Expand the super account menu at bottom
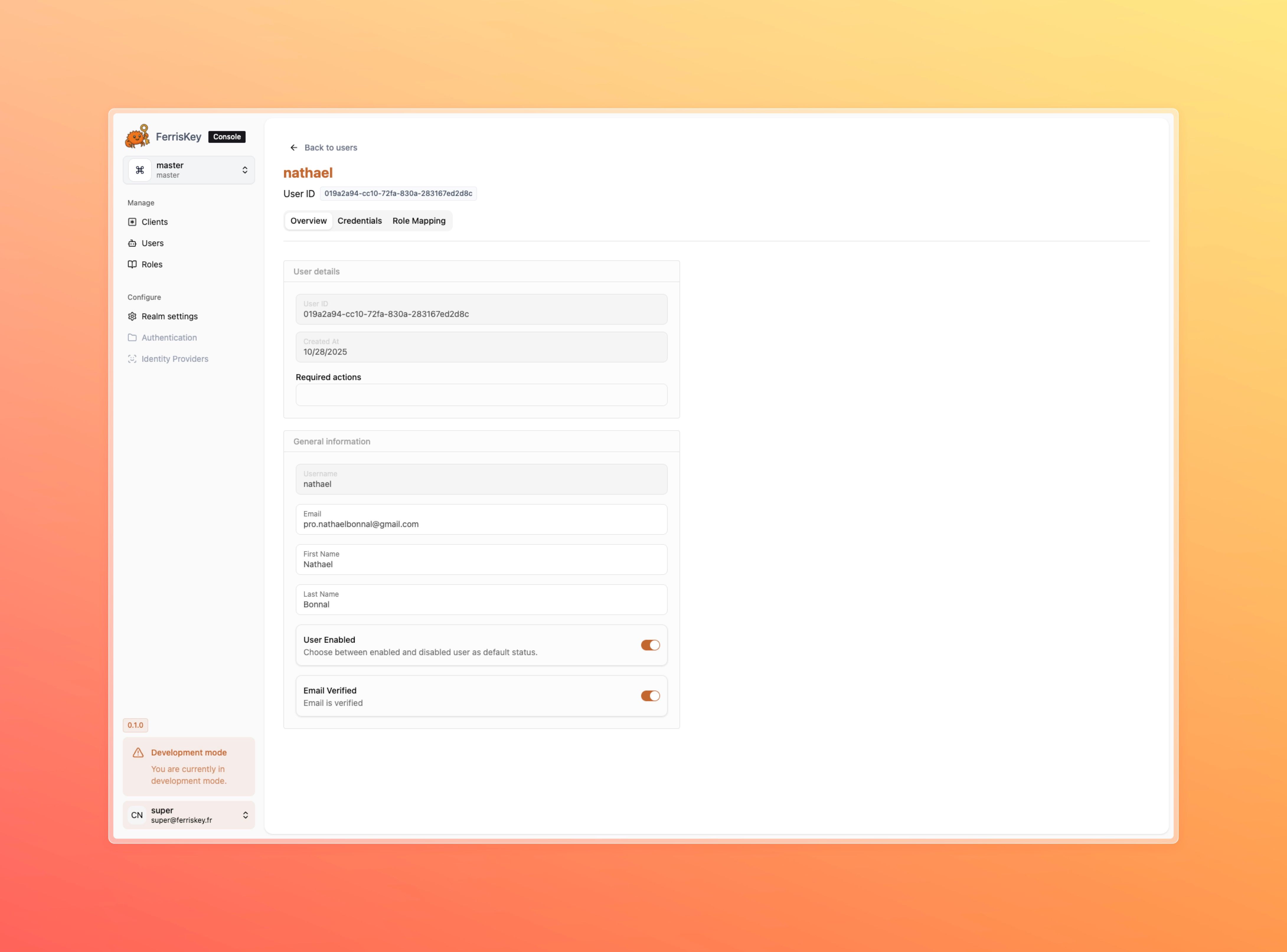 click(189, 814)
